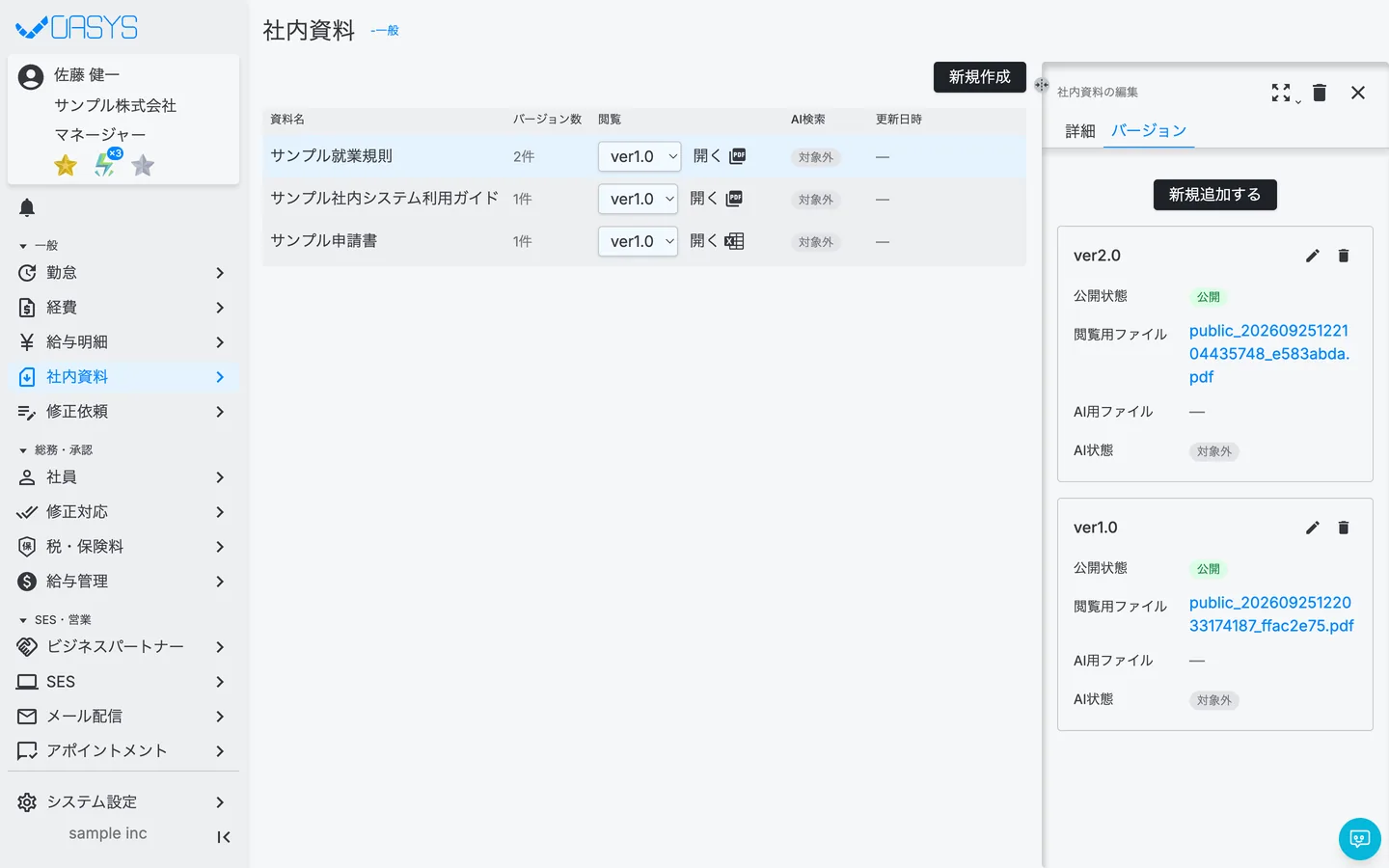
Task: Expand the 経費 menu
Action: tap(123, 308)
